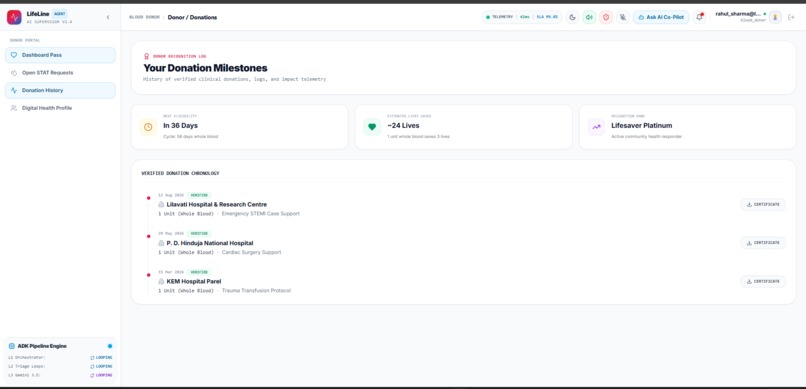Click the BLOOD DONOR breadcrumb
This screenshot has width=806, height=389.
point(144,17)
